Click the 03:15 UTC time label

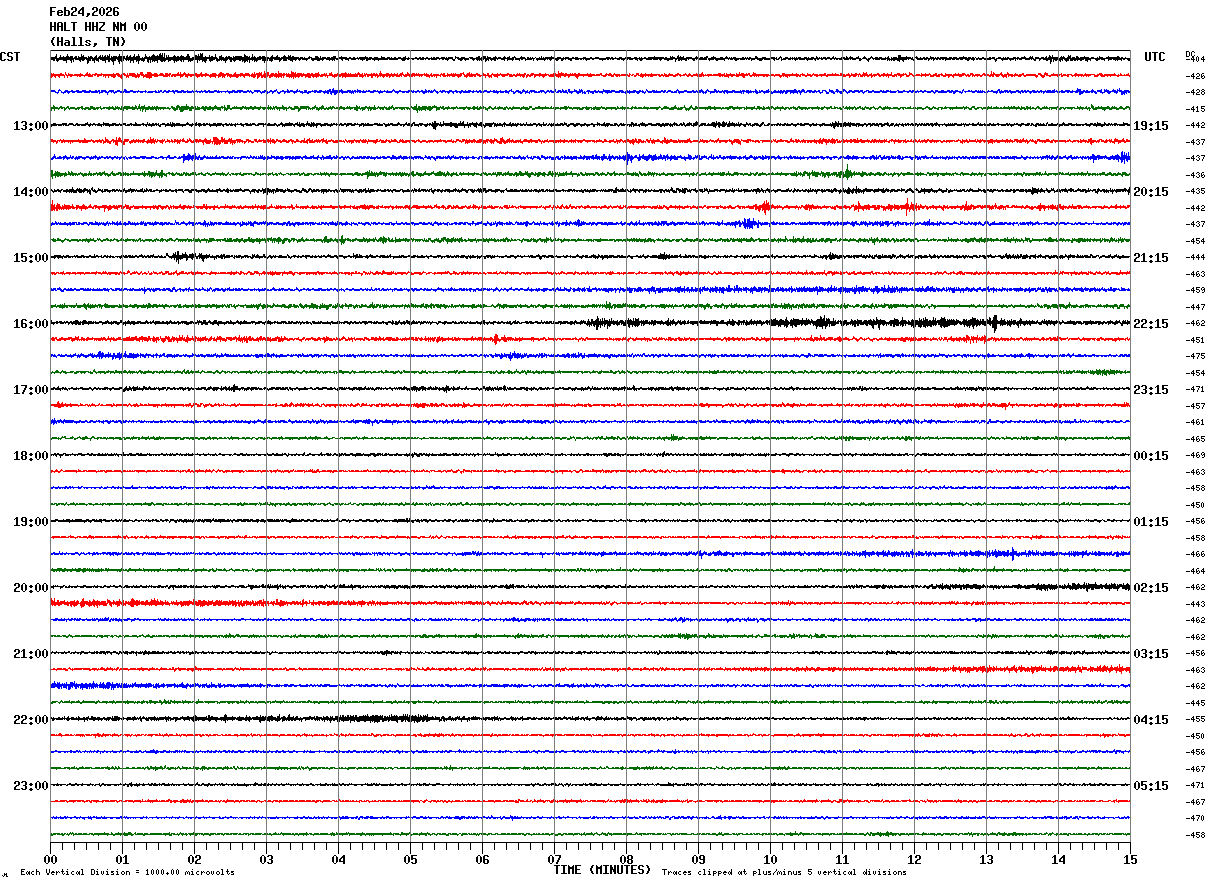click(x=1151, y=654)
